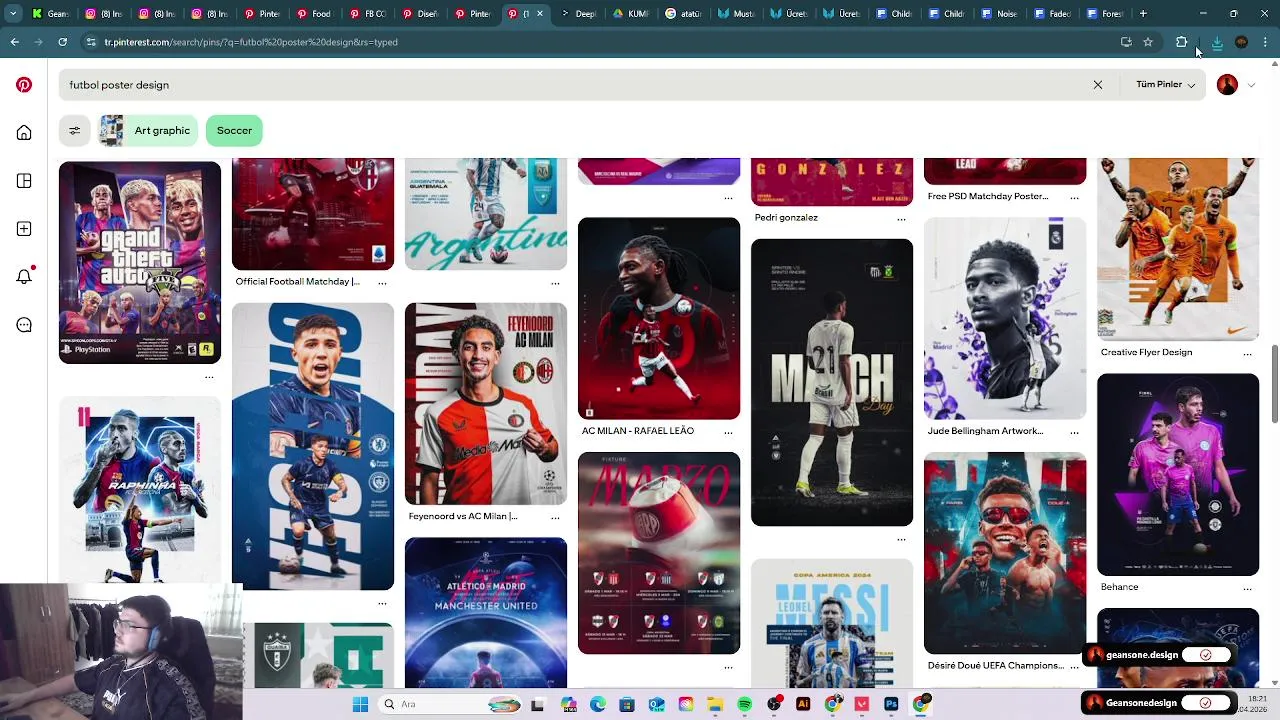Expand the Tüm Pinler dropdown

tap(1166, 85)
